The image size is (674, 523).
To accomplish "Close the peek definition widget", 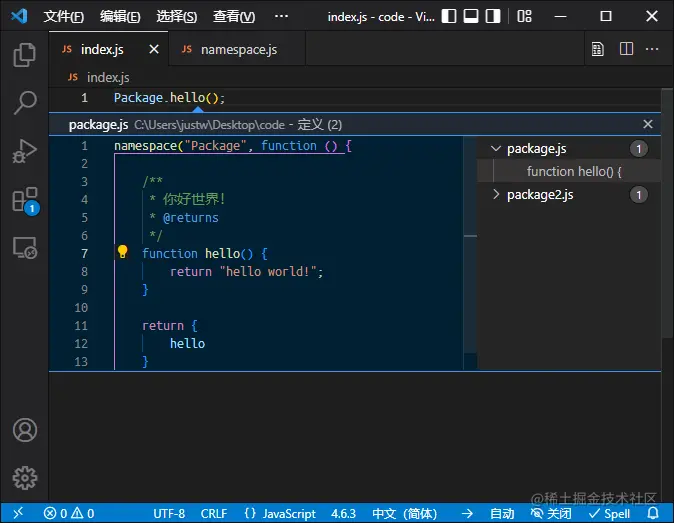I will (648, 124).
